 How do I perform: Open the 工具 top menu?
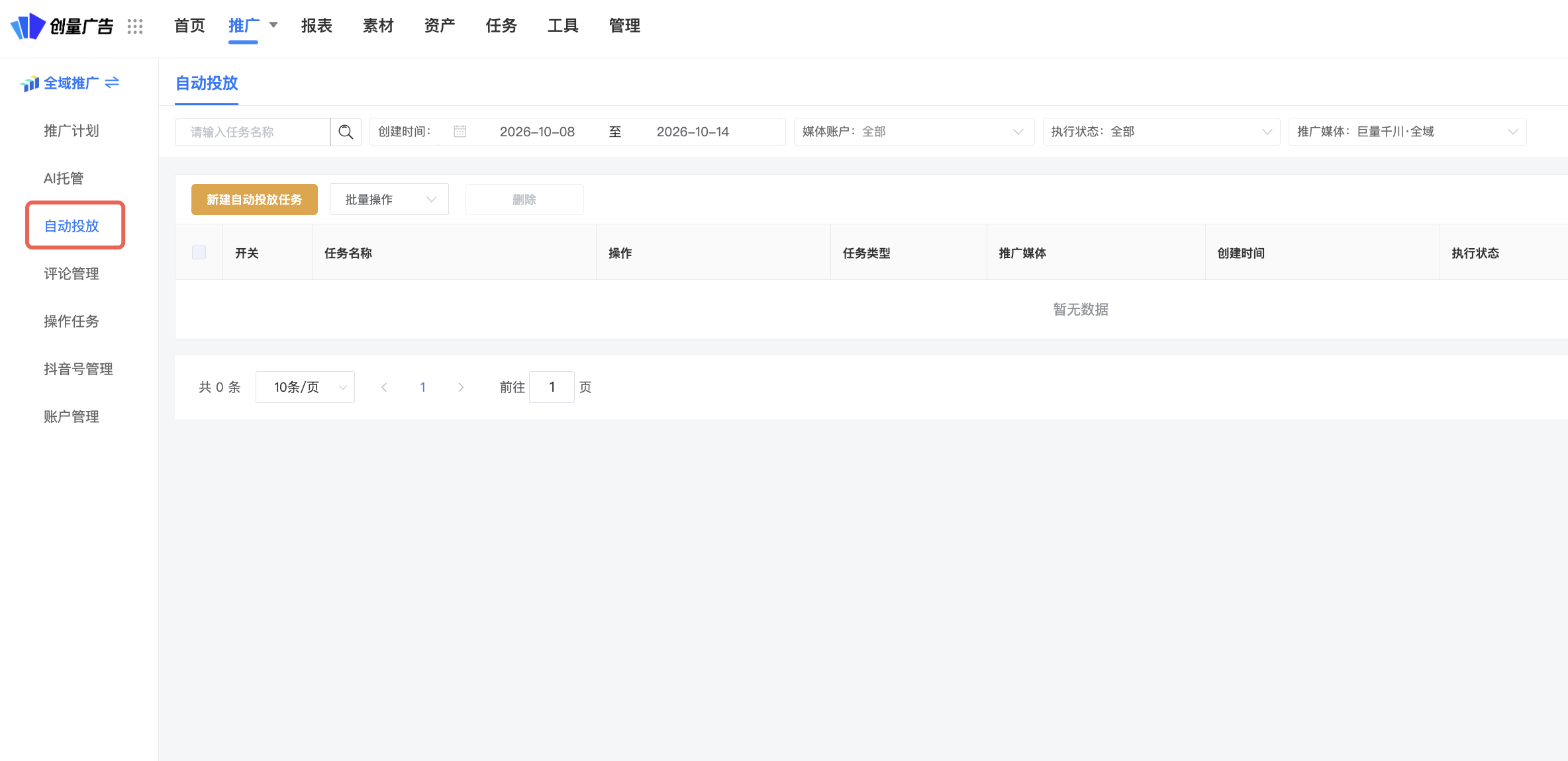(x=563, y=26)
